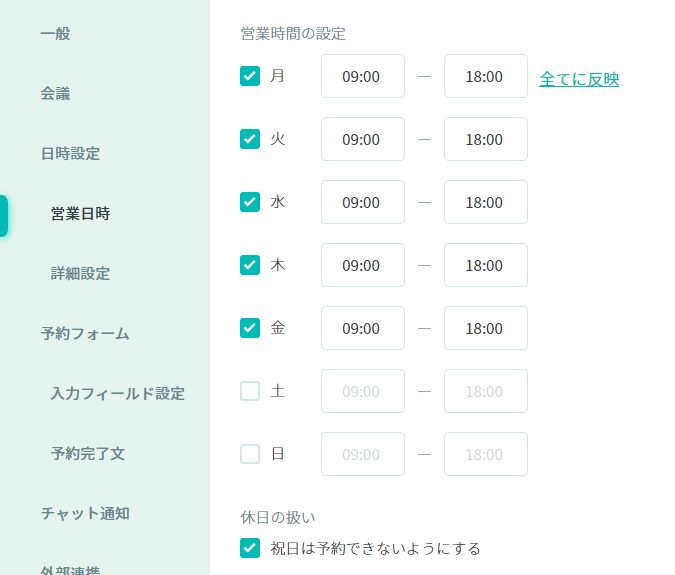Viewport: 675px width, 575px height.
Task: Open 入力フィールド設定 page
Action: tap(117, 394)
